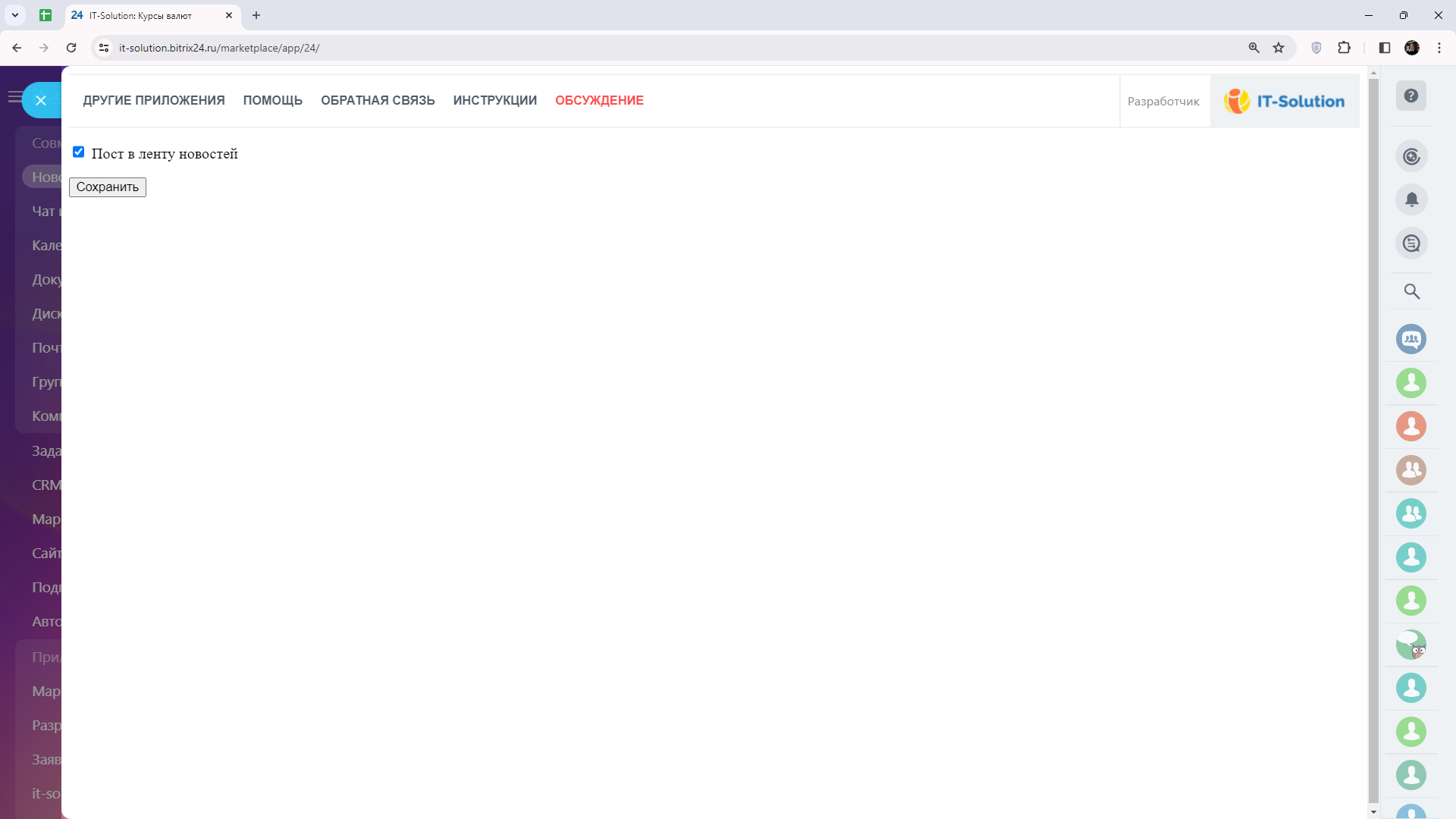Viewport: 1456px width, 819px height.
Task: Bookmark this page with the star icon
Action: (1279, 48)
